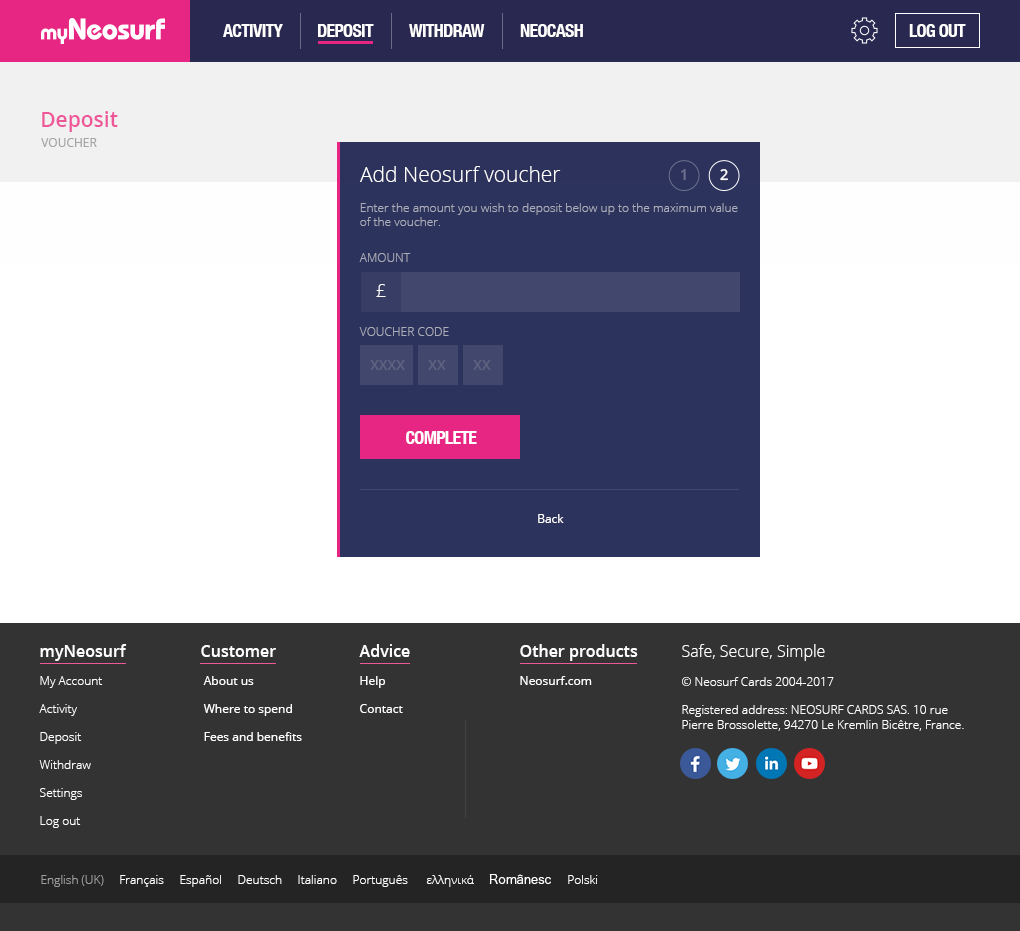Open the Withdraw tab in top navigation

pyautogui.click(x=446, y=31)
